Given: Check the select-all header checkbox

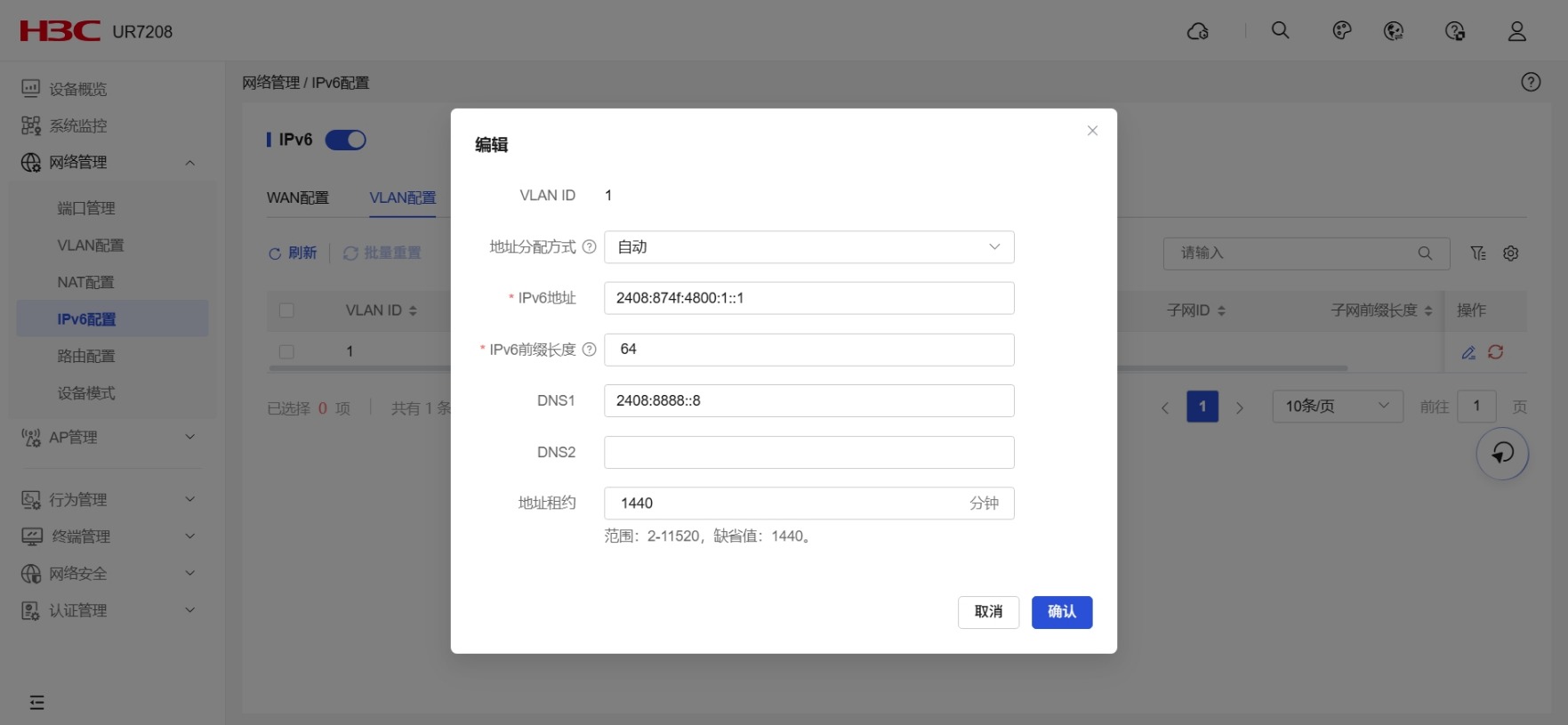Looking at the screenshot, I should coord(286,310).
